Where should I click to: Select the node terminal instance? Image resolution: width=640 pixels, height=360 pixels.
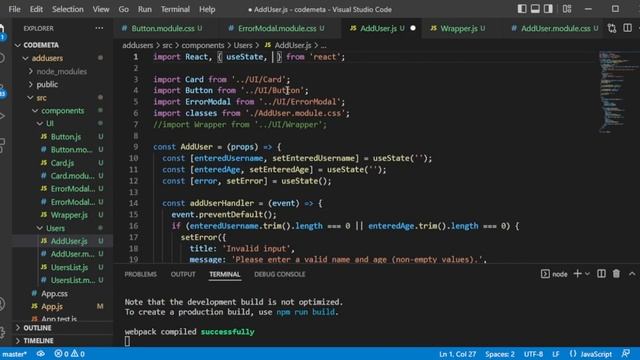point(554,274)
